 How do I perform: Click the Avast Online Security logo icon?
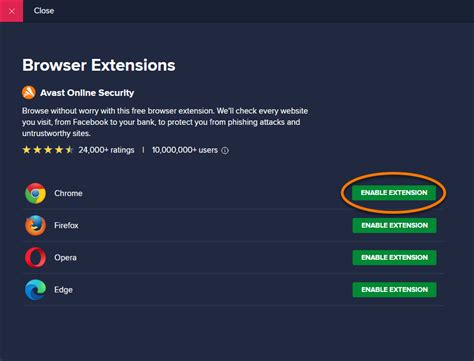pos(29,93)
